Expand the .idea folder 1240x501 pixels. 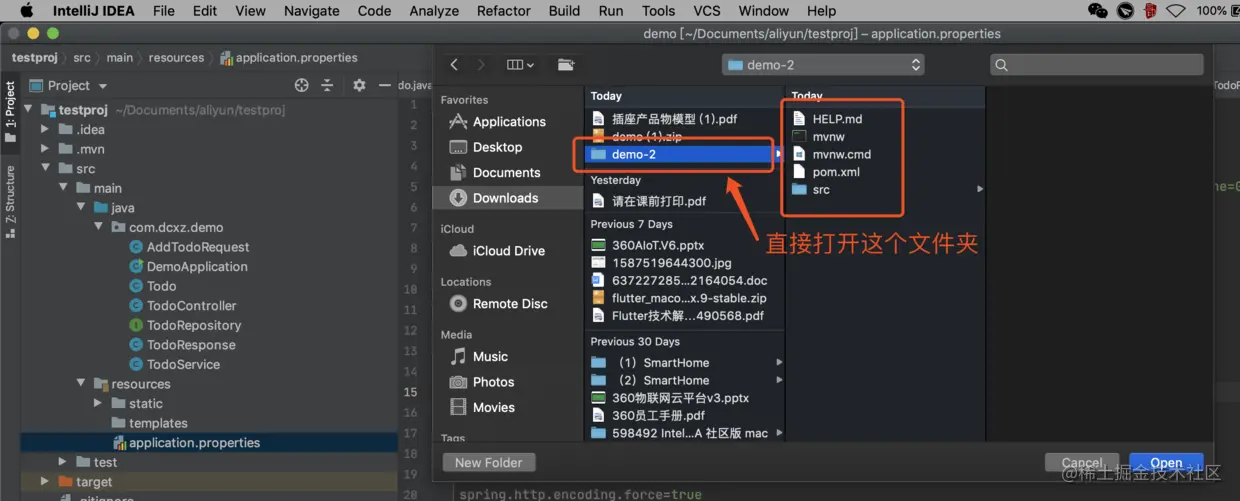click(x=45, y=130)
